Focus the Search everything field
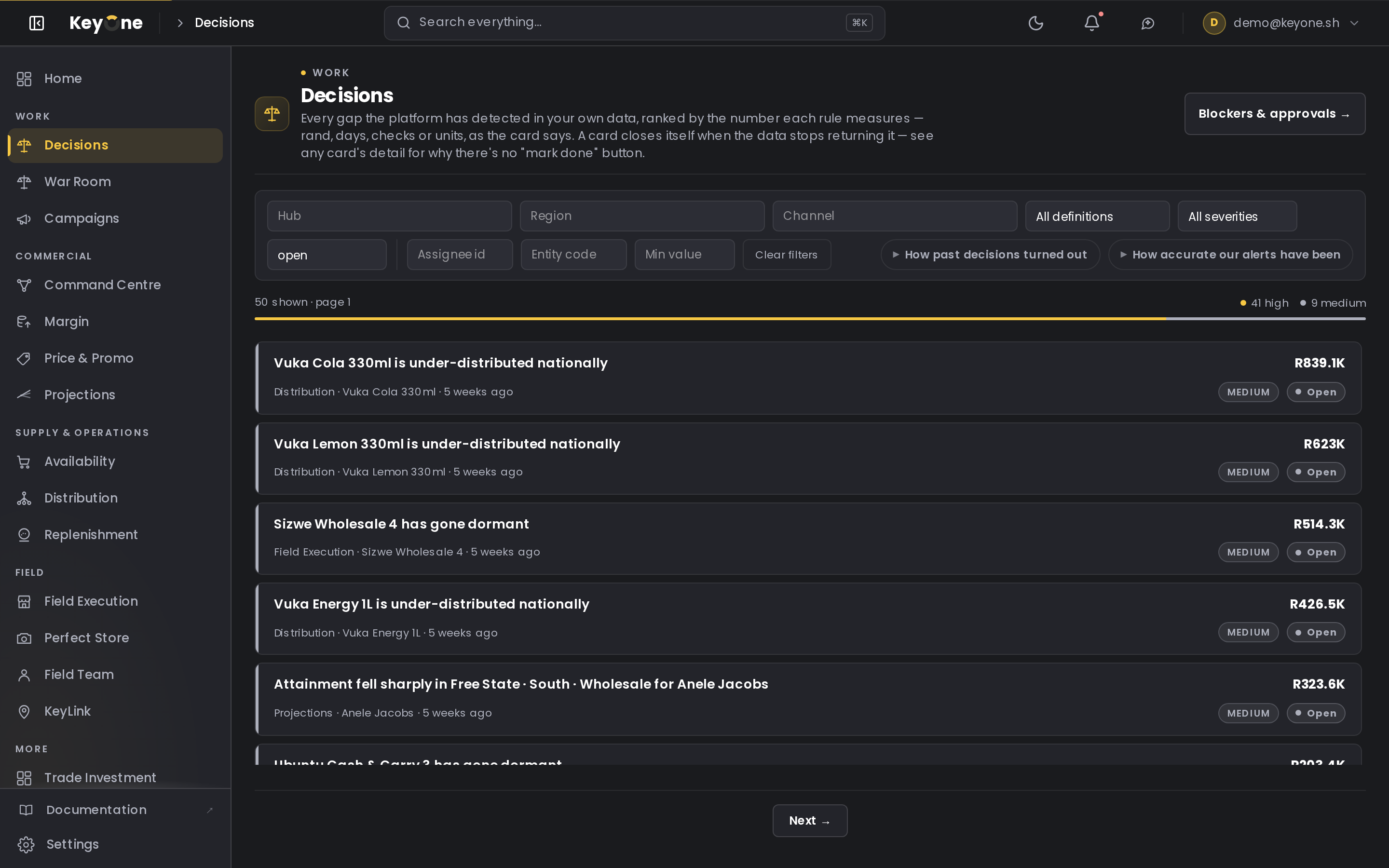This screenshot has width=1389, height=868. pyautogui.click(x=634, y=23)
